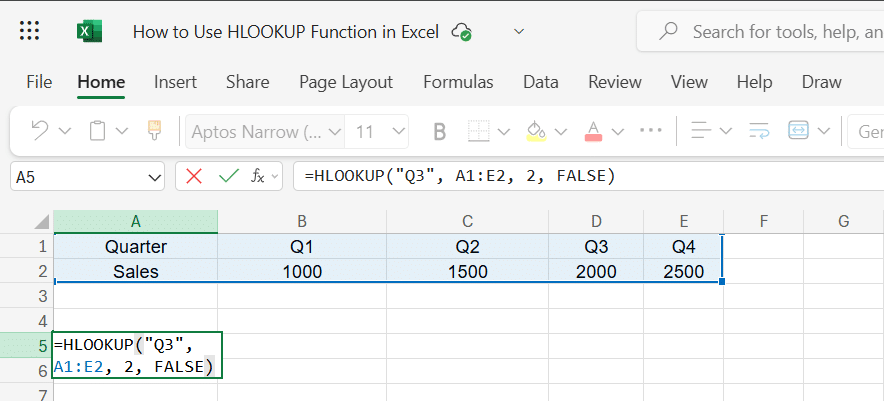Image resolution: width=884 pixels, height=401 pixels.
Task: Toggle Bold formatting
Action: click(439, 131)
